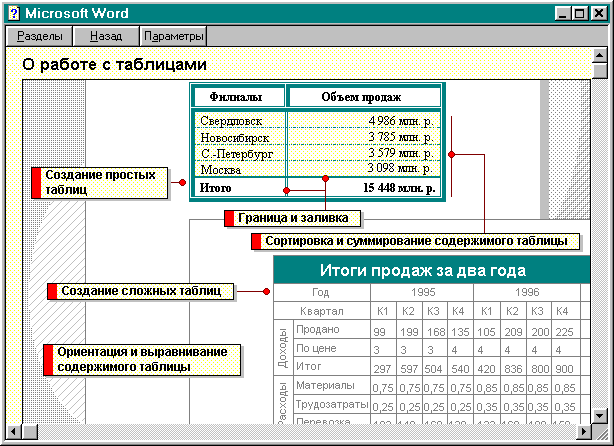Click the red marker beside Граница и заливка
Viewport: 614px width, 446px height.
coord(229,218)
